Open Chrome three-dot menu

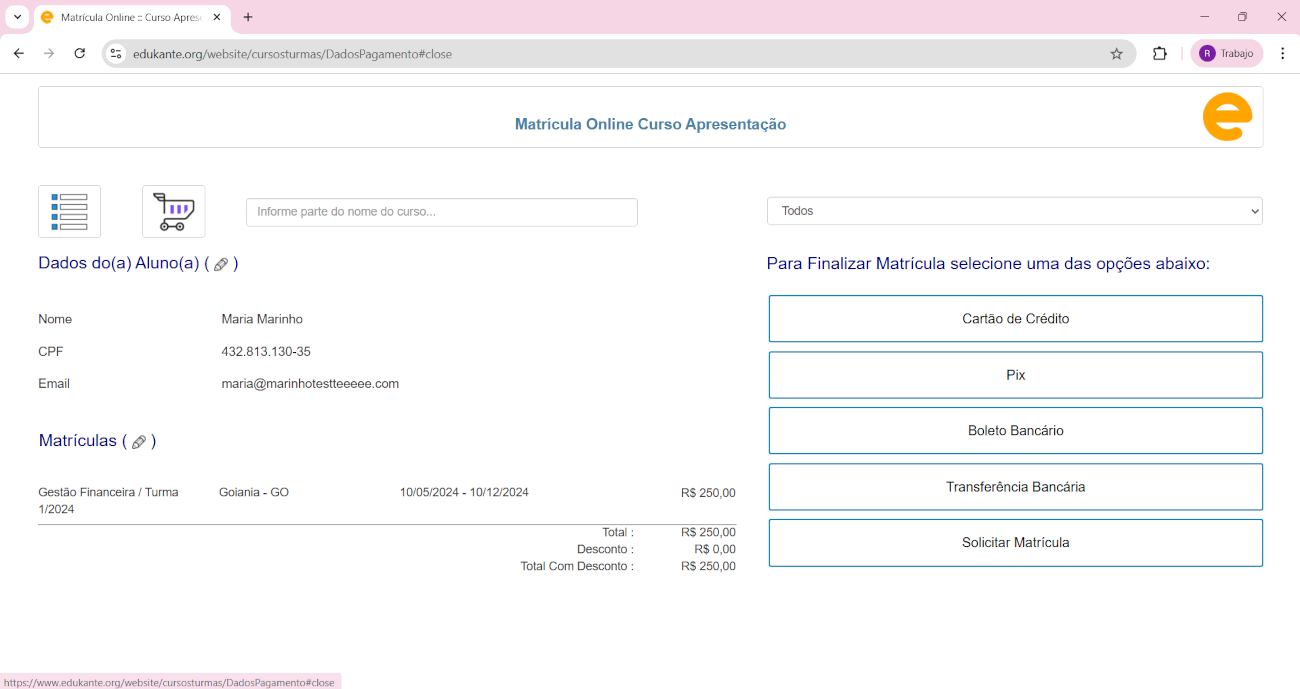coord(1282,54)
